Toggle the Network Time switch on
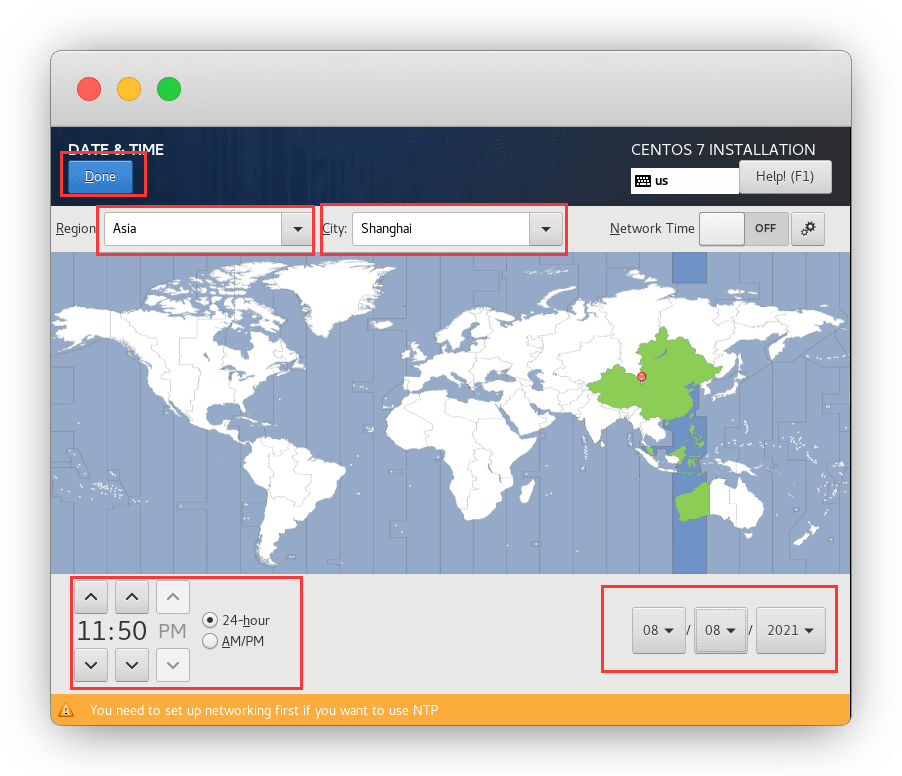902x776 pixels. click(x=743, y=228)
